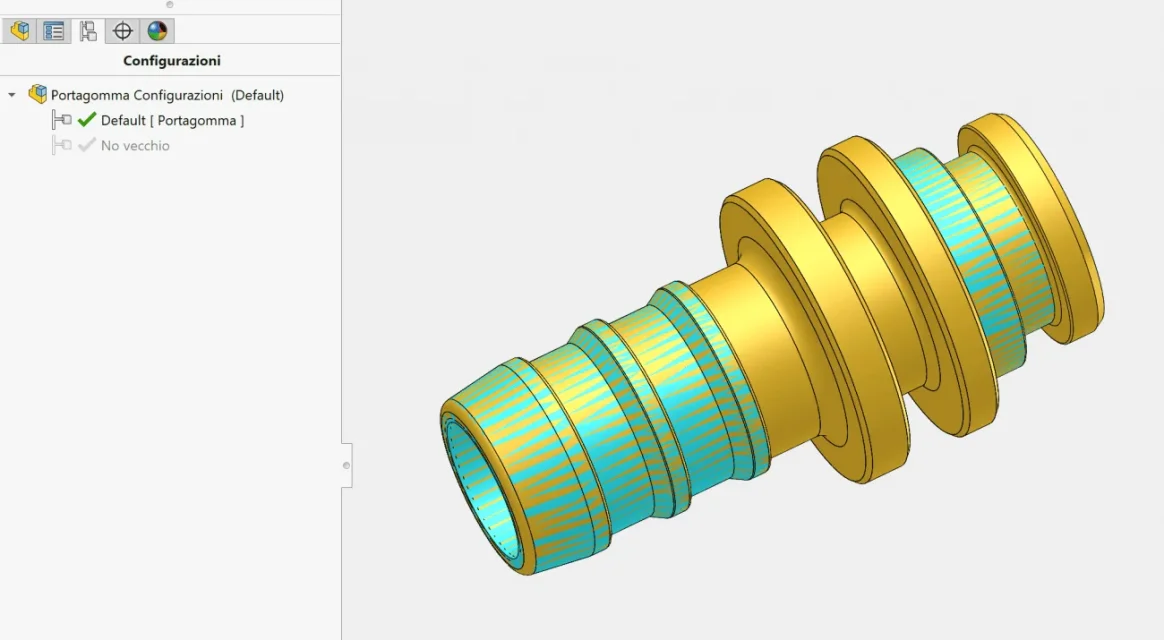Collapse the side panel using its edge handle
The width and height of the screenshot is (1164, 640).
(346, 466)
